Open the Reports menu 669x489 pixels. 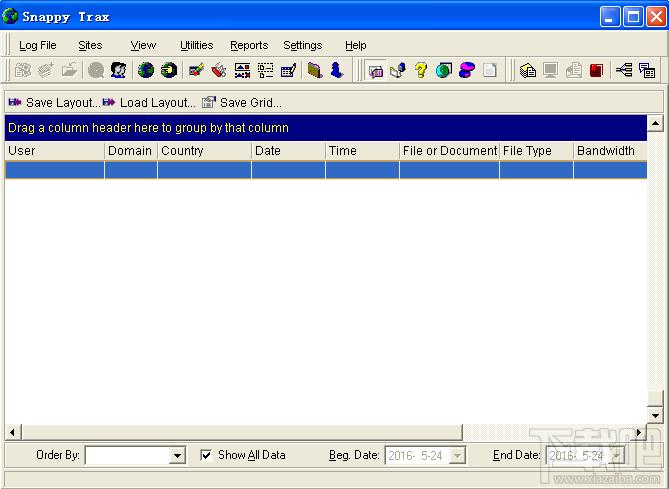tap(249, 45)
